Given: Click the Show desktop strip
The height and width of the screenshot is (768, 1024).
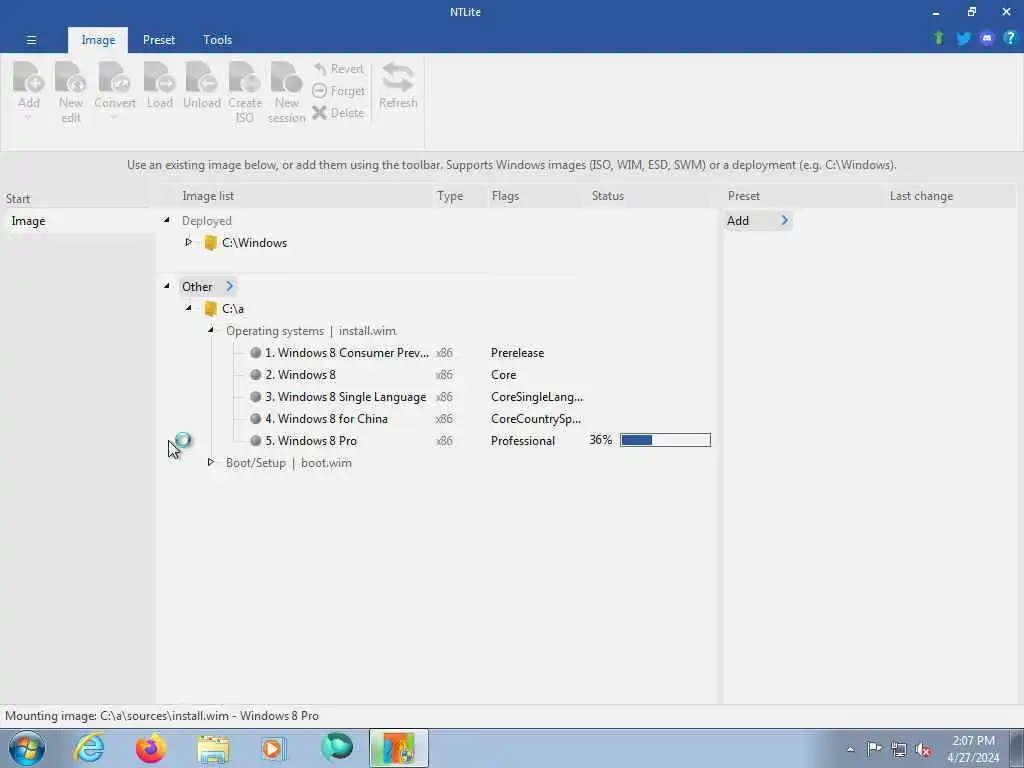Looking at the screenshot, I should (x=1017, y=748).
